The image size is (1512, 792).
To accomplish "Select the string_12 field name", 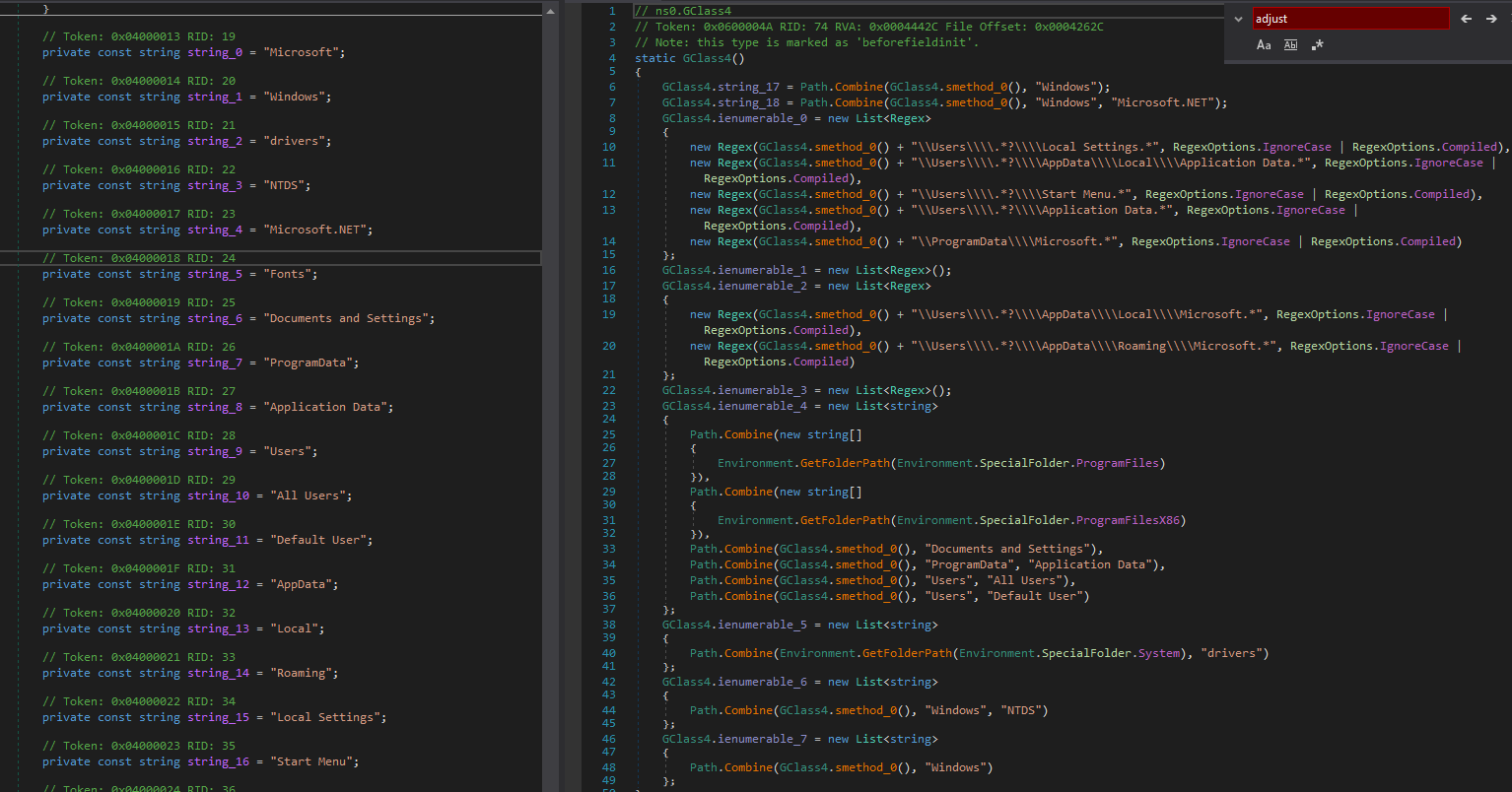I will click(218, 584).
